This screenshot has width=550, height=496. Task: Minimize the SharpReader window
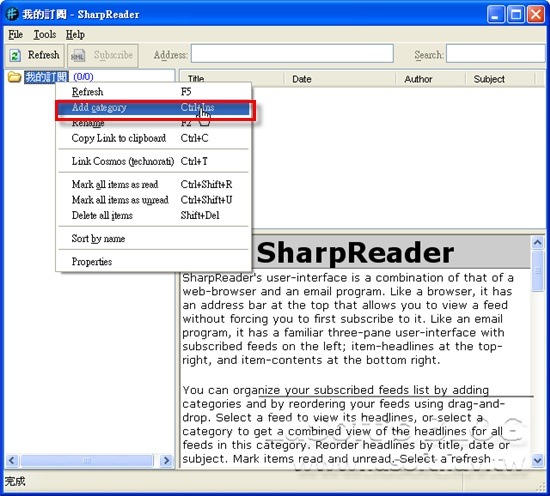click(x=496, y=14)
